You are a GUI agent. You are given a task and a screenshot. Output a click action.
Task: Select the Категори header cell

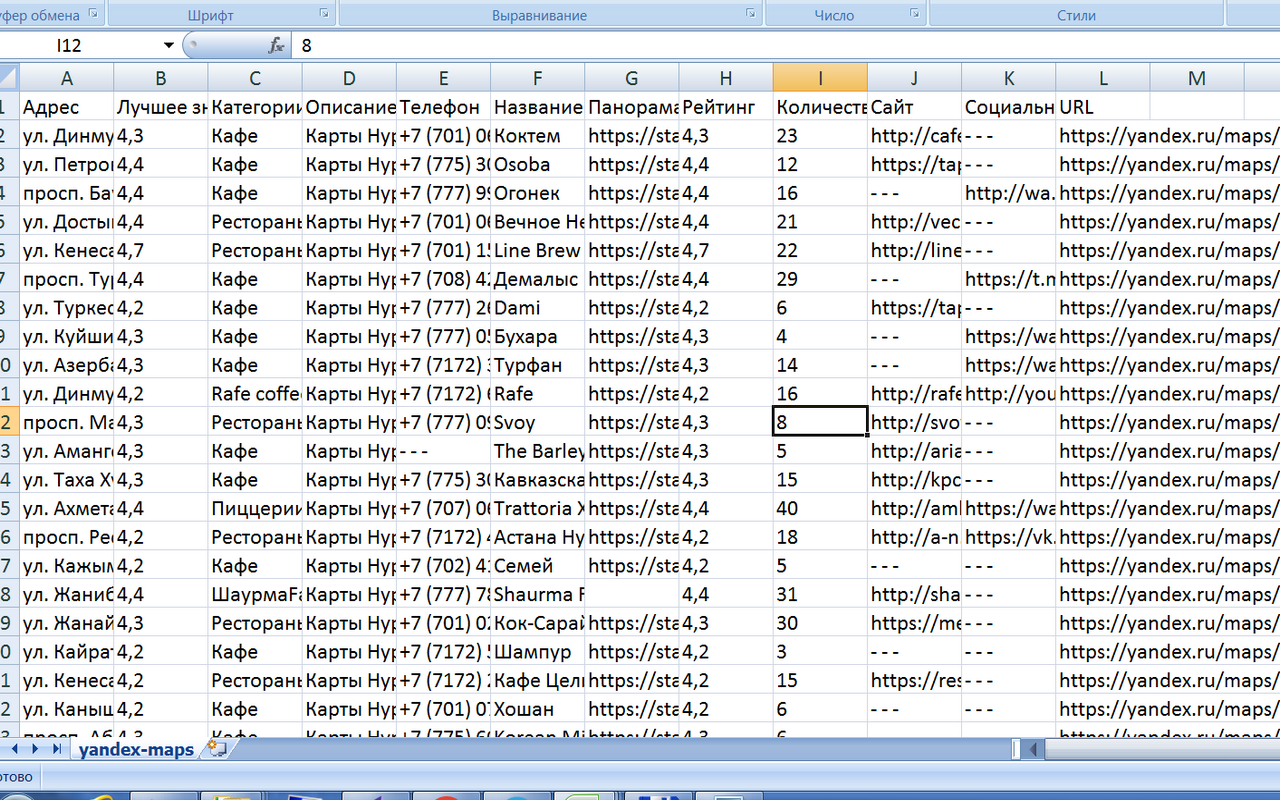point(255,107)
